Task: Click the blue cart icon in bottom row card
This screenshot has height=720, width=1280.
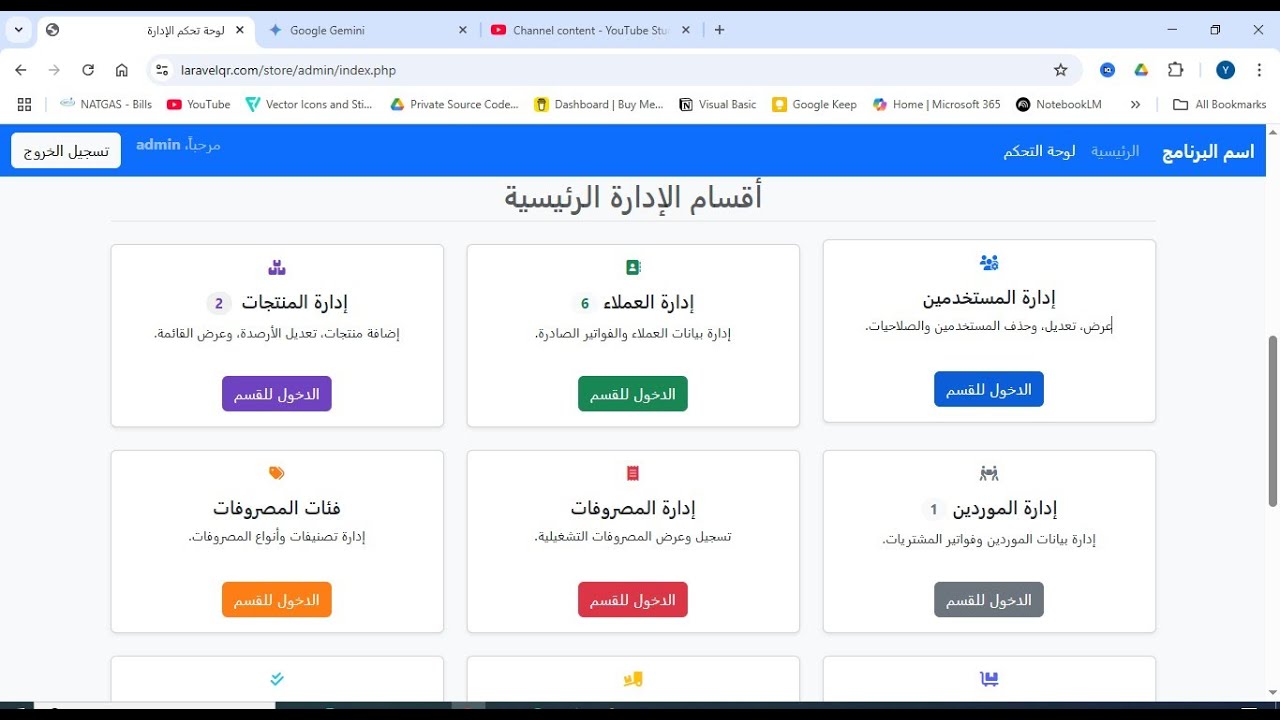Action: [x=989, y=679]
